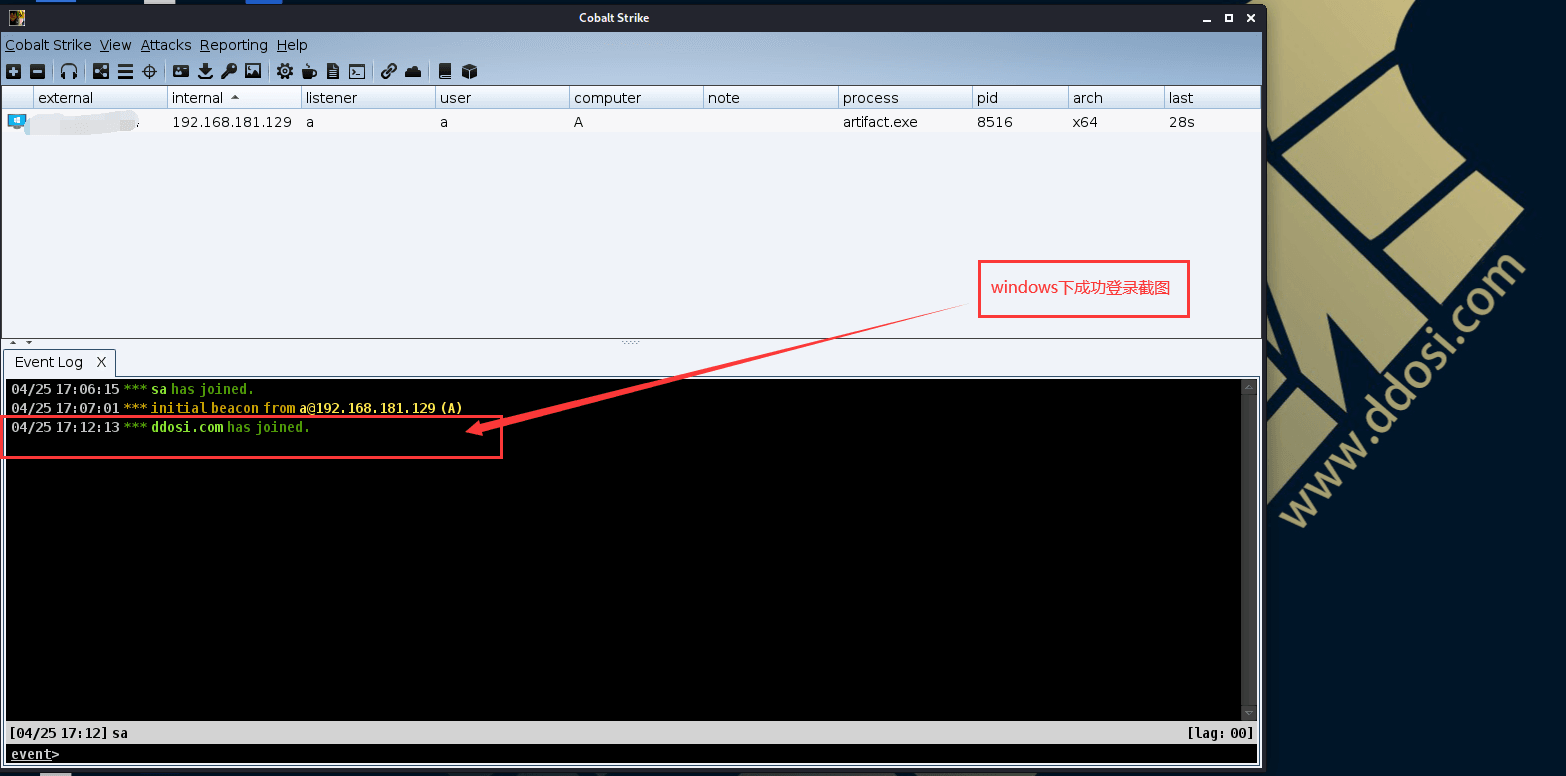Open the Reporting menu
This screenshot has height=776, width=1566.
234,45
